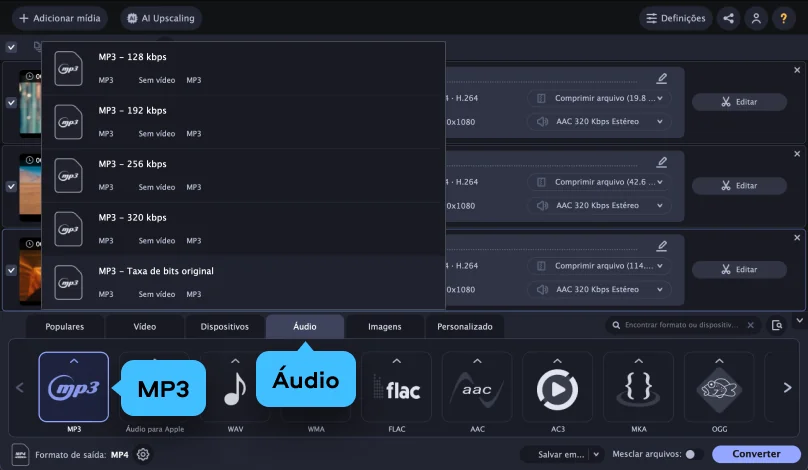Click Editar for the first file

pyautogui.click(x=739, y=102)
